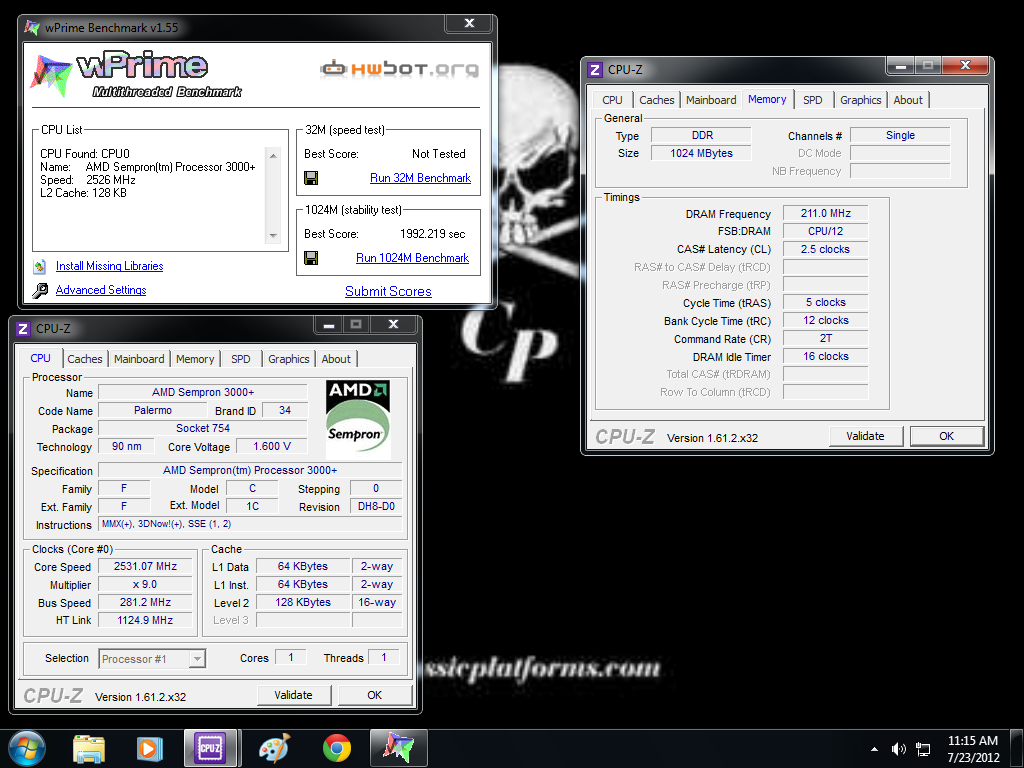1024x768 pixels.
Task: Click the CPU List scroll down arrow
Action: point(273,236)
